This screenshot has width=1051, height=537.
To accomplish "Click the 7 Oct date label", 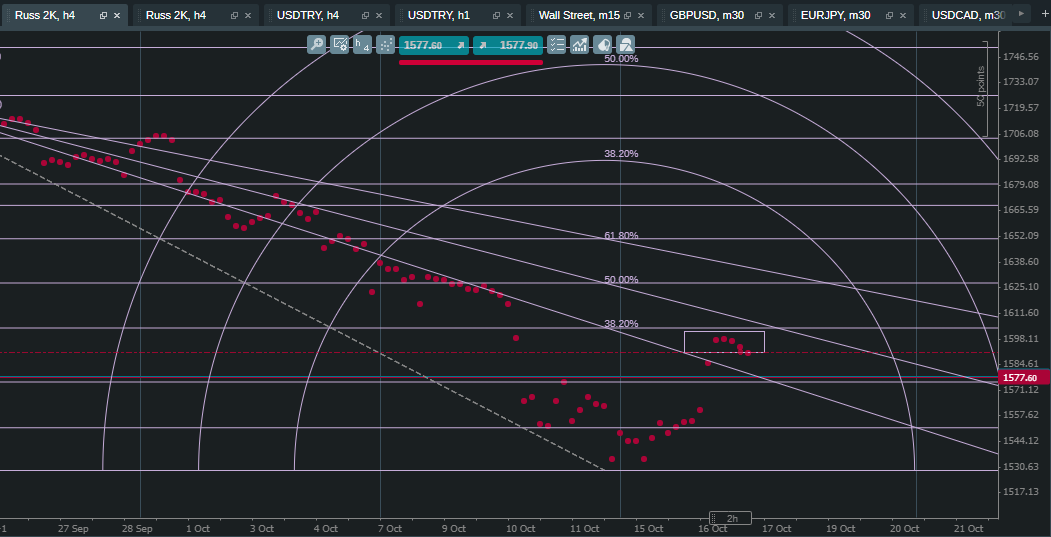I will click(x=390, y=528).
